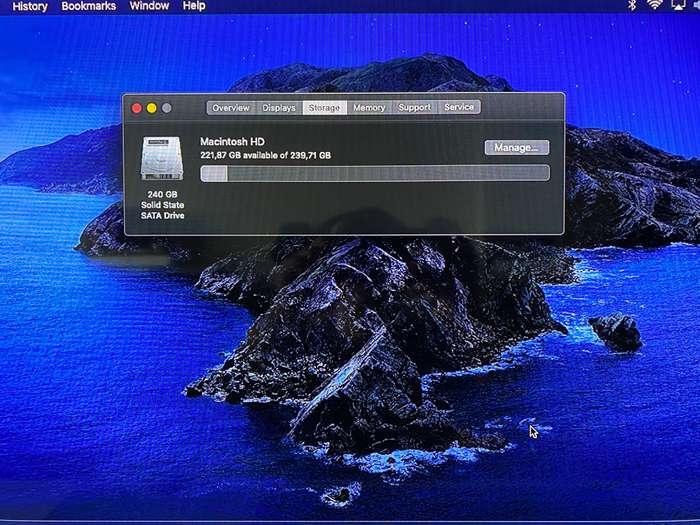Click the storage usage bar
Viewport: 700px width, 525px height.
coord(375,173)
